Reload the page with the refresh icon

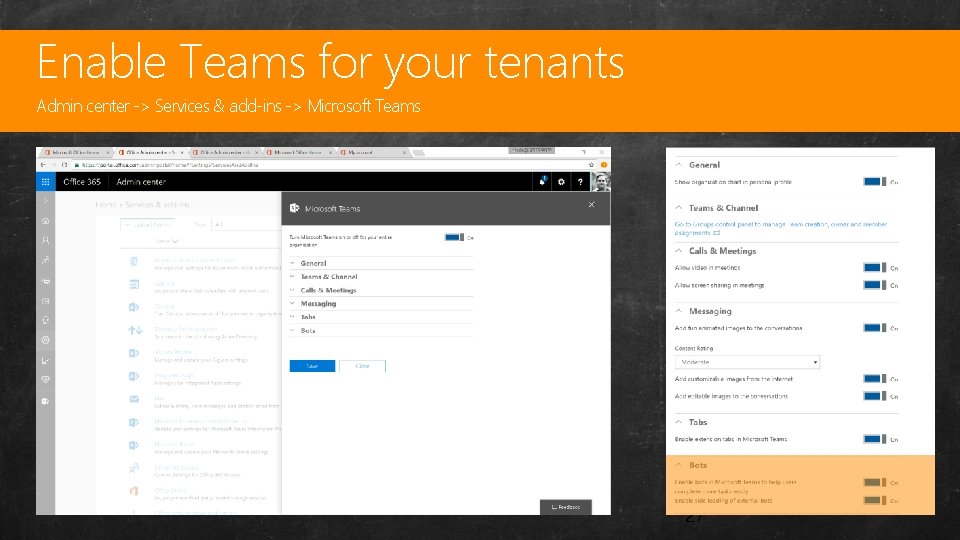coord(64,165)
